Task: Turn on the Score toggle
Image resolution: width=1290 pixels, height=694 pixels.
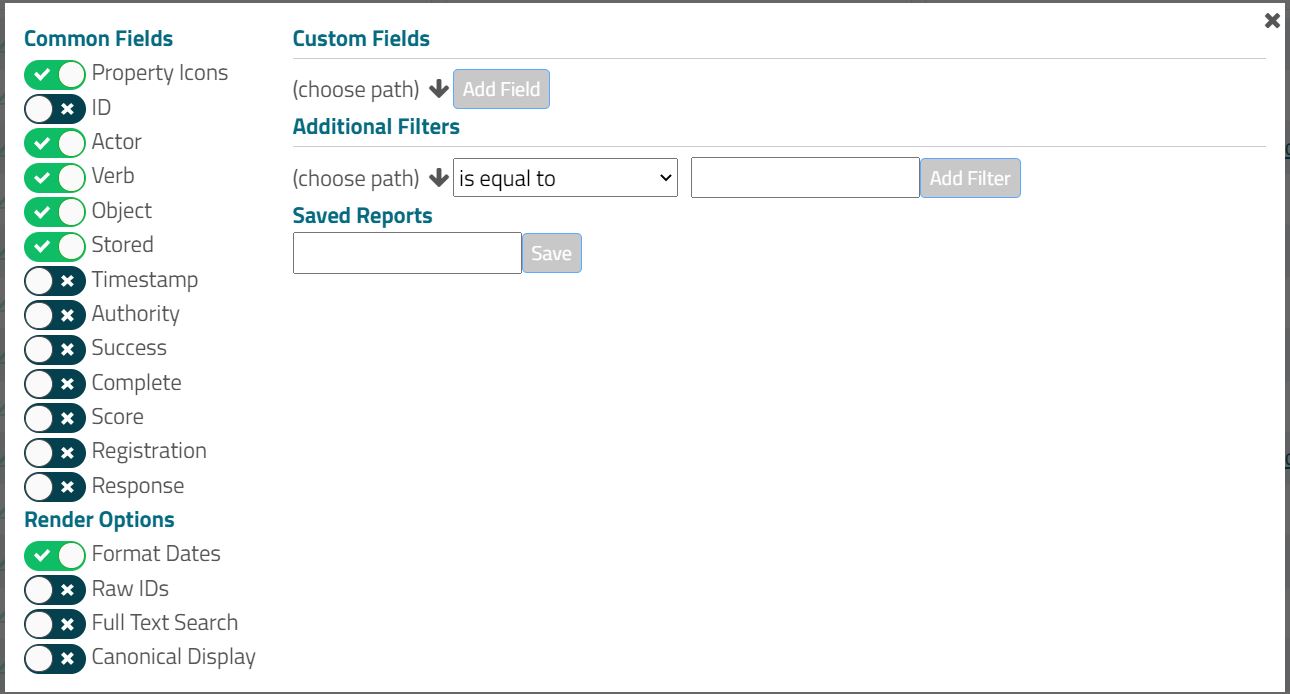Action: click(x=55, y=417)
